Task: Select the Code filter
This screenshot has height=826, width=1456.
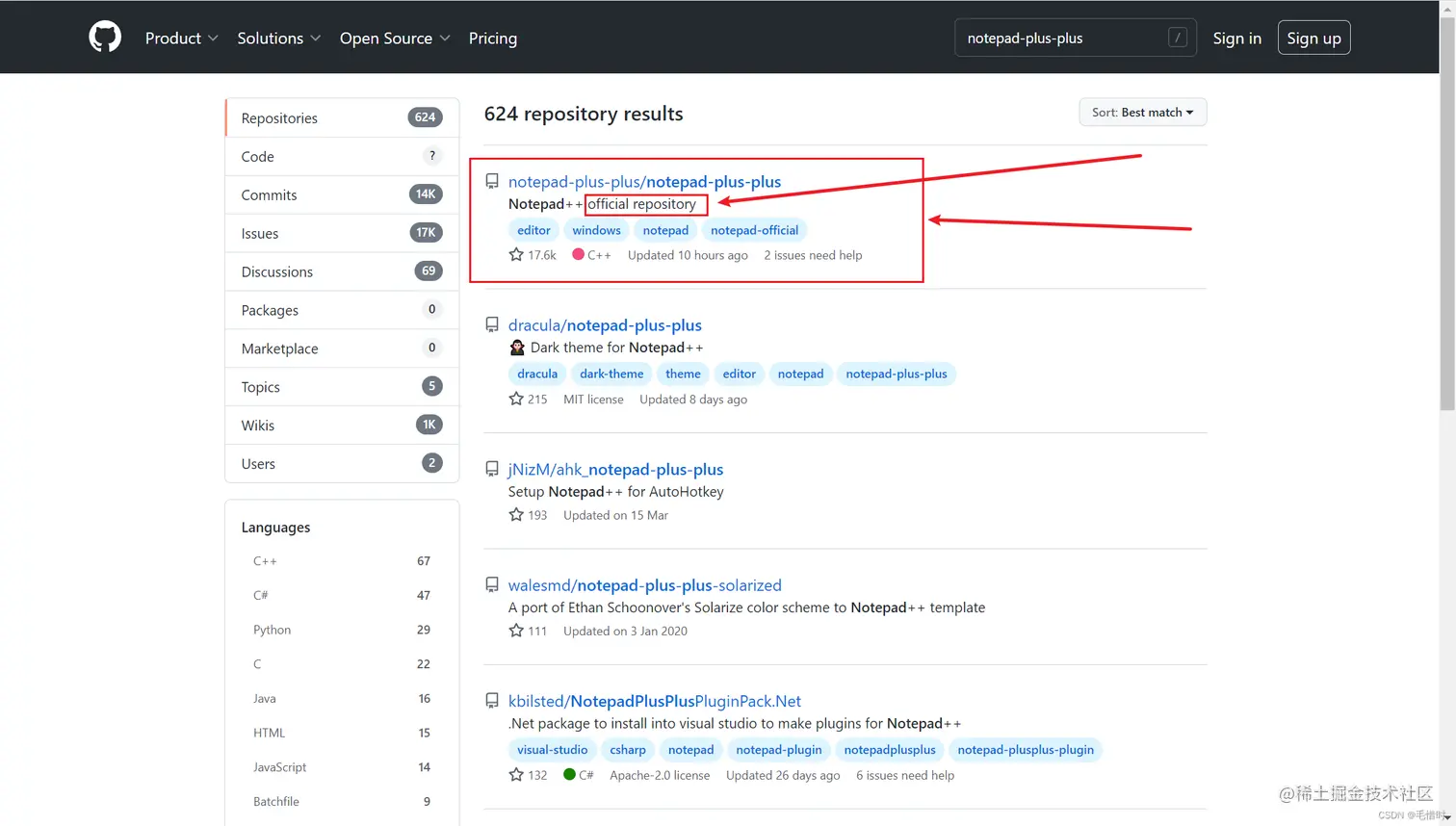Action: [342, 156]
